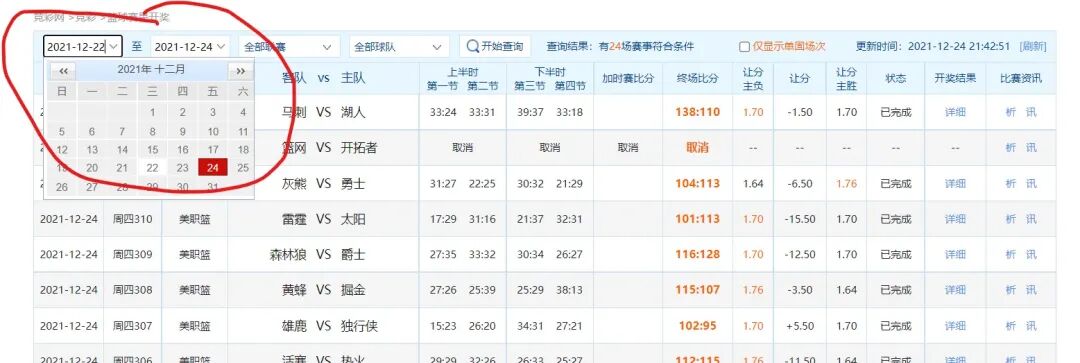This screenshot has width=1080, height=363.
Task: Choose day 20 in the calendar
Action: click(x=92, y=167)
